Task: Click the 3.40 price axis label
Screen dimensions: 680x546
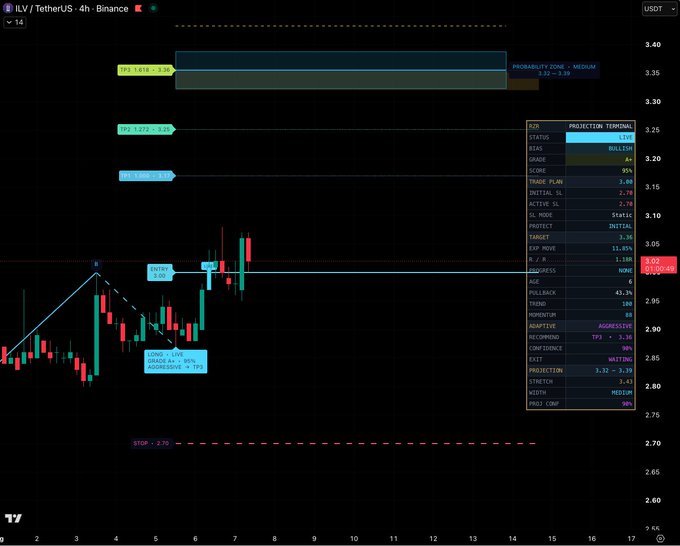Action: pyautogui.click(x=653, y=44)
